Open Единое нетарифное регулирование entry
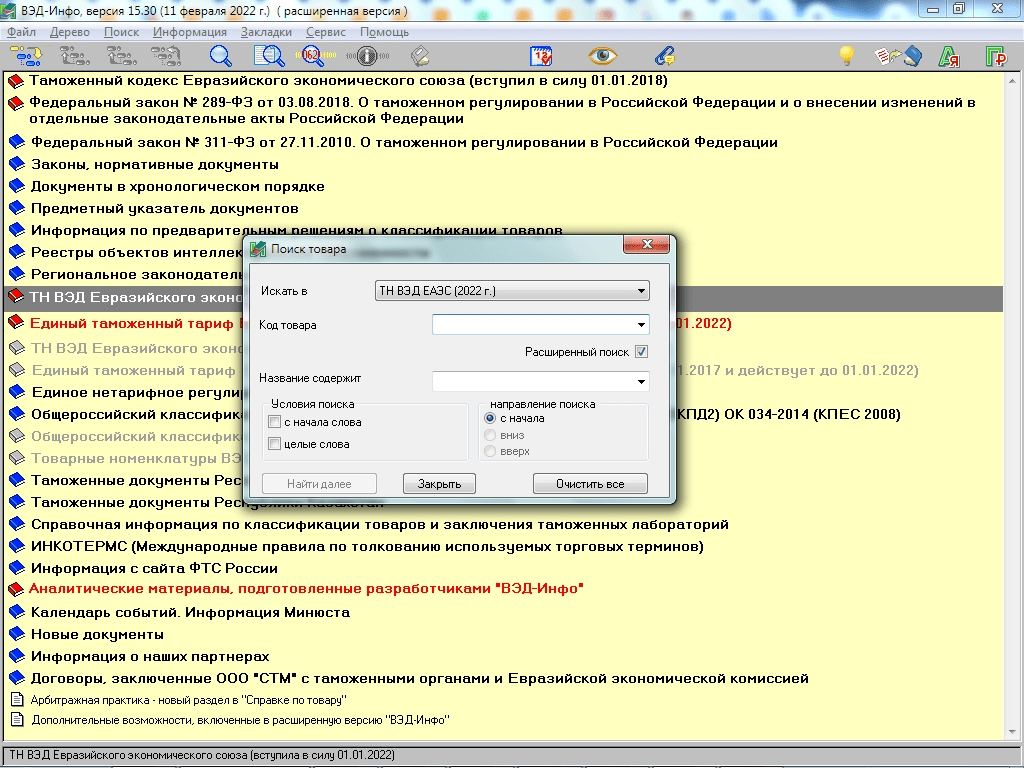Image resolution: width=1024 pixels, height=768 pixels. [137, 392]
